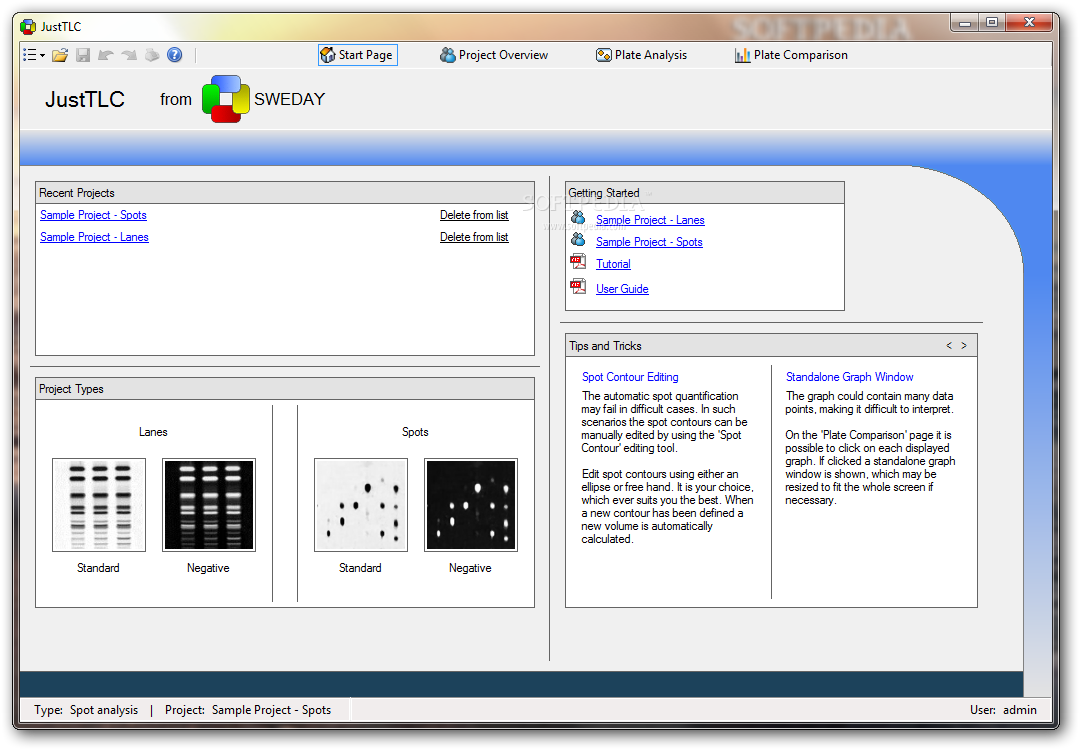The image size is (1080, 750).
Task: Click status bar User: admin text
Action: click(x=1004, y=710)
